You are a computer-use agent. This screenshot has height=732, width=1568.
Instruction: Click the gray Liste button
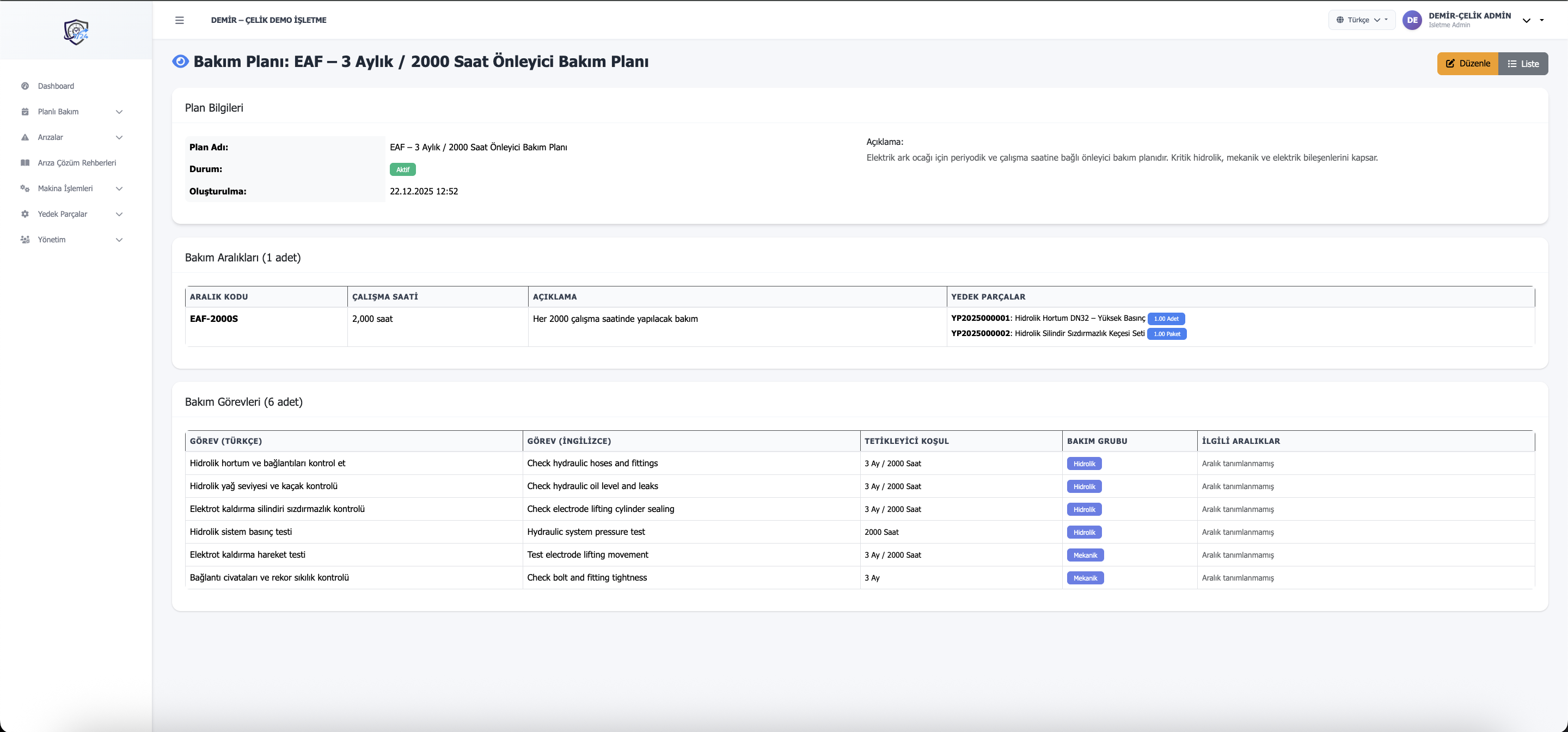[1523, 64]
